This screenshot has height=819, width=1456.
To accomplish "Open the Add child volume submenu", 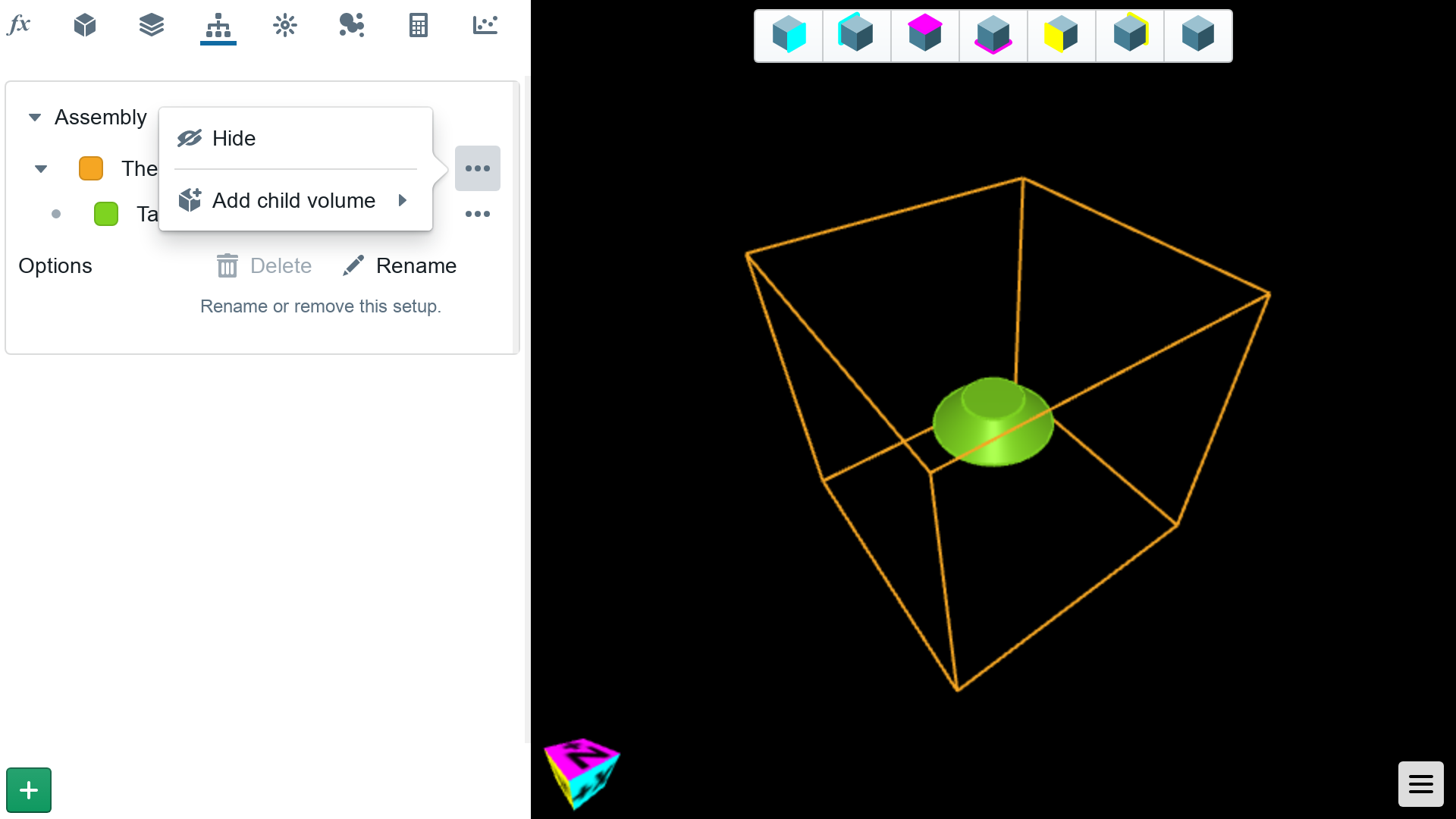I will 296,200.
